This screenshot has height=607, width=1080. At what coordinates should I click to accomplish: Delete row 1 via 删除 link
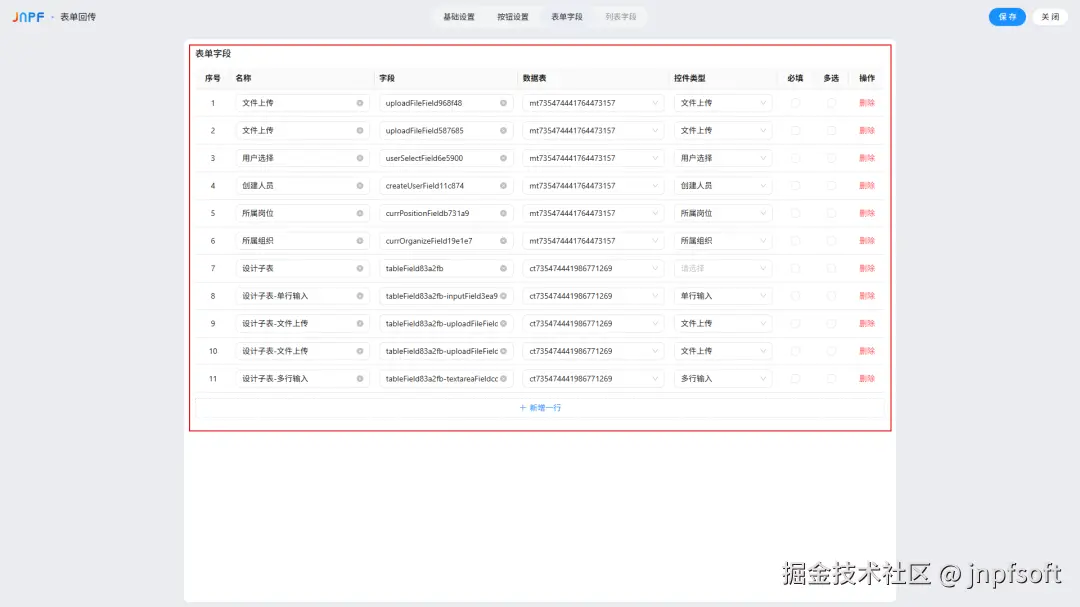(866, 103)
